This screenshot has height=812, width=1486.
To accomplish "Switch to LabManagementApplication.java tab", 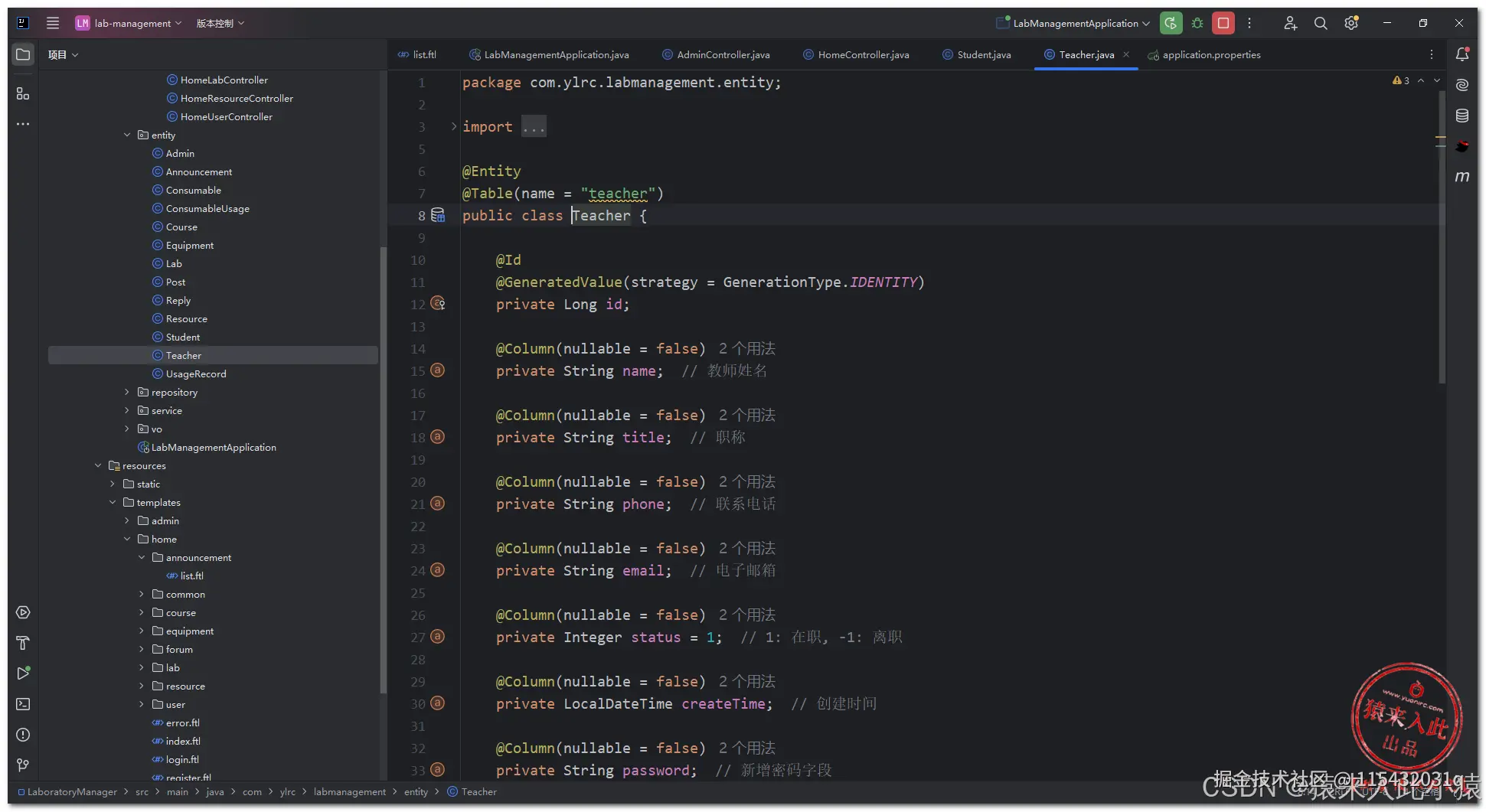I will 549,55.
